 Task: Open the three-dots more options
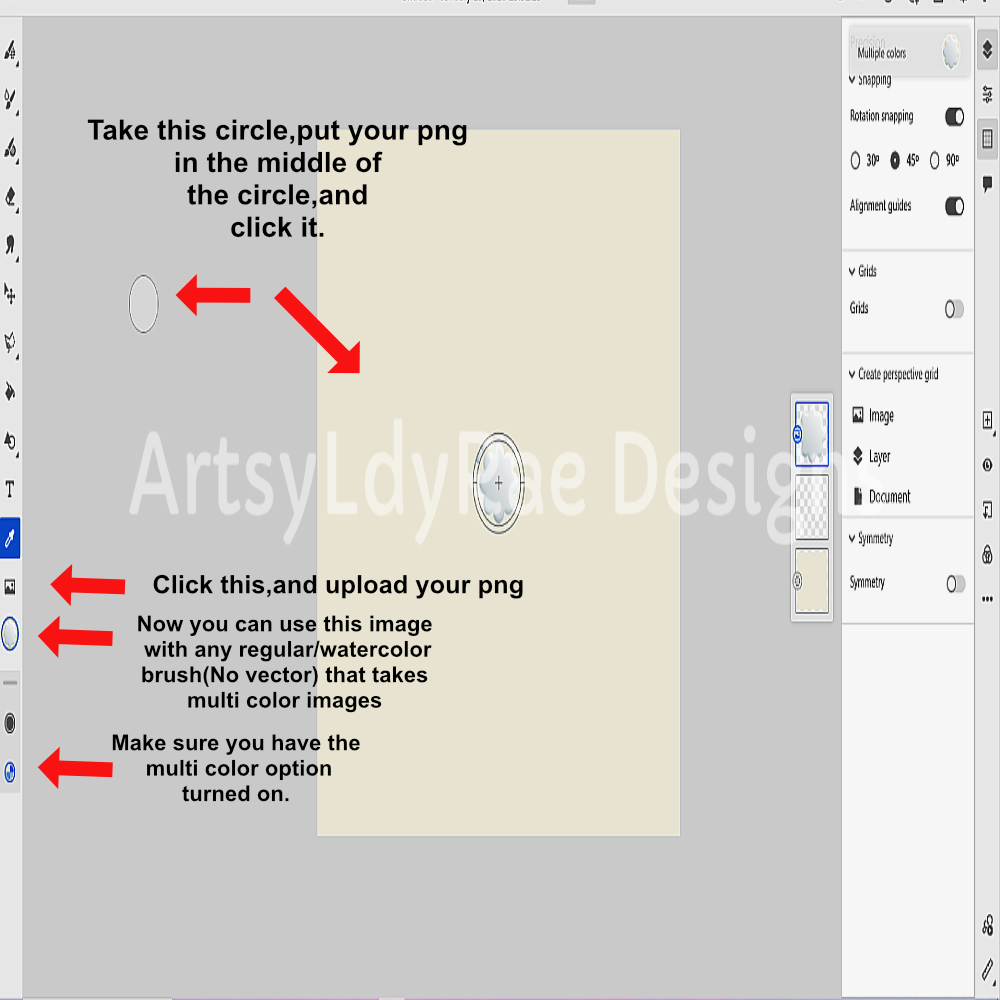987,599
